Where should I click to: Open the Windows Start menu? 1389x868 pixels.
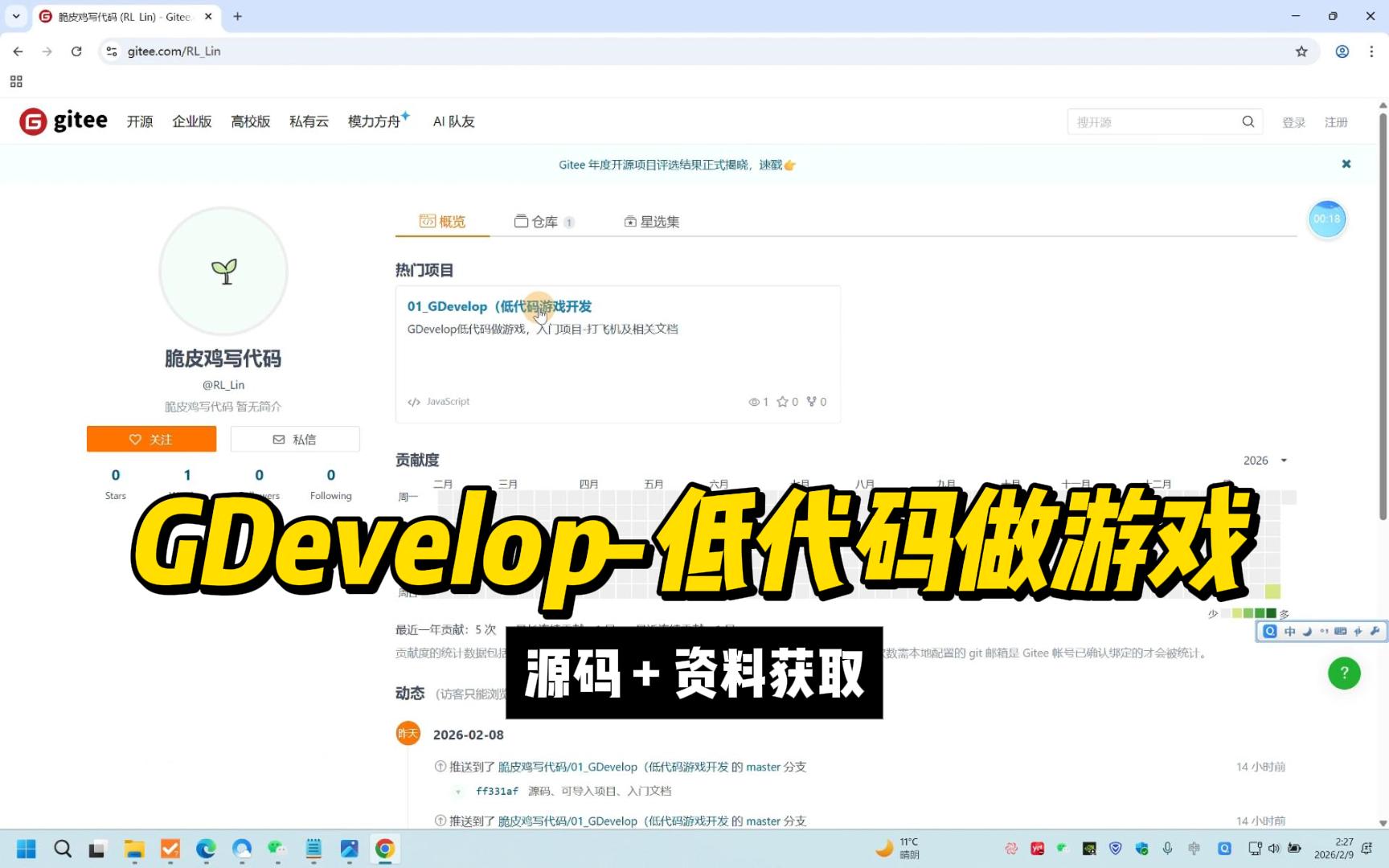click(x=27, y=849)
